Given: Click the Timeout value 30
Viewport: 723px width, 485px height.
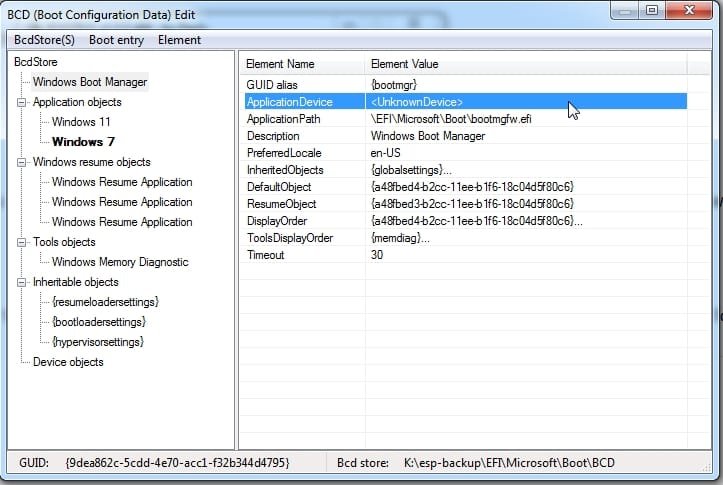Looking at the screenshot, I should click(x=377, y=255).
